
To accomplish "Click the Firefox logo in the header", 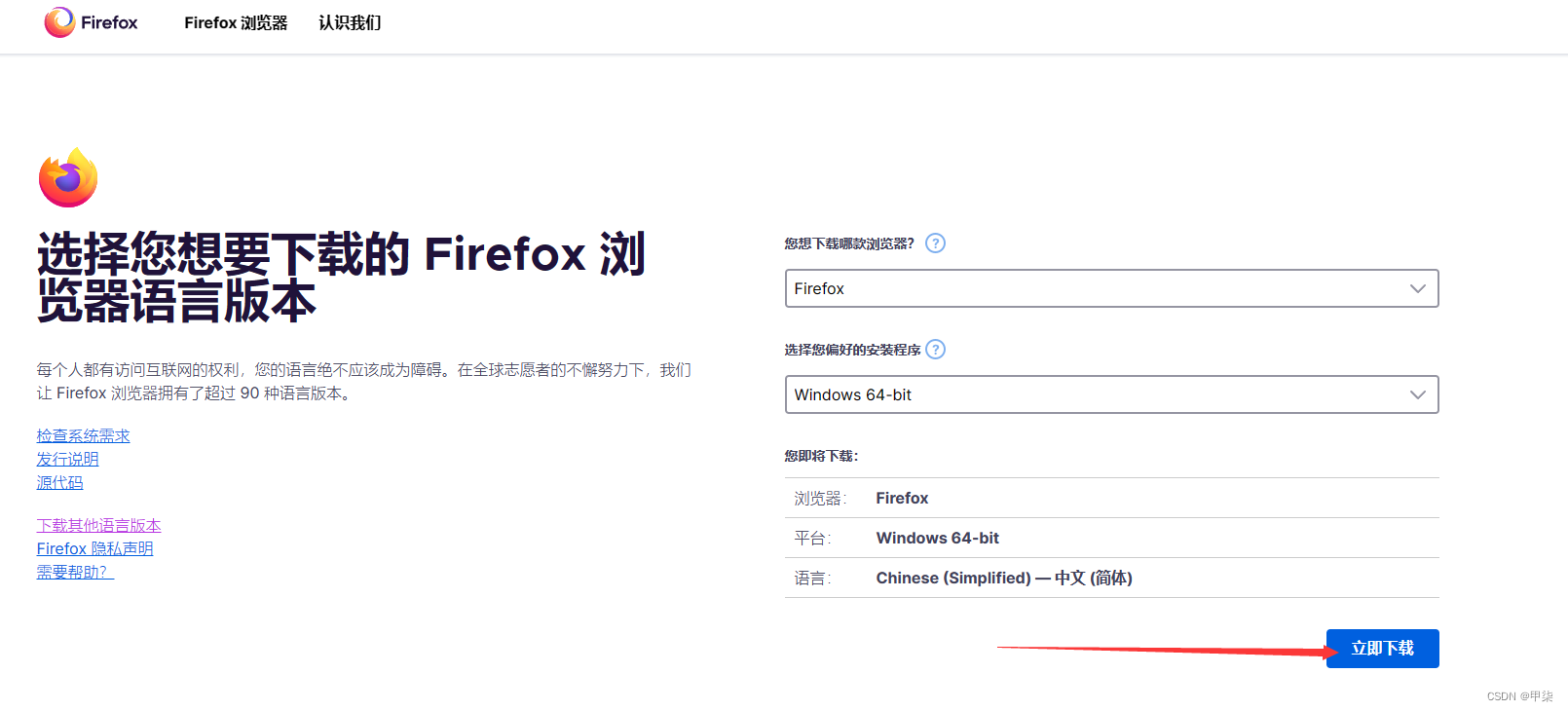I will coord(91,22).
